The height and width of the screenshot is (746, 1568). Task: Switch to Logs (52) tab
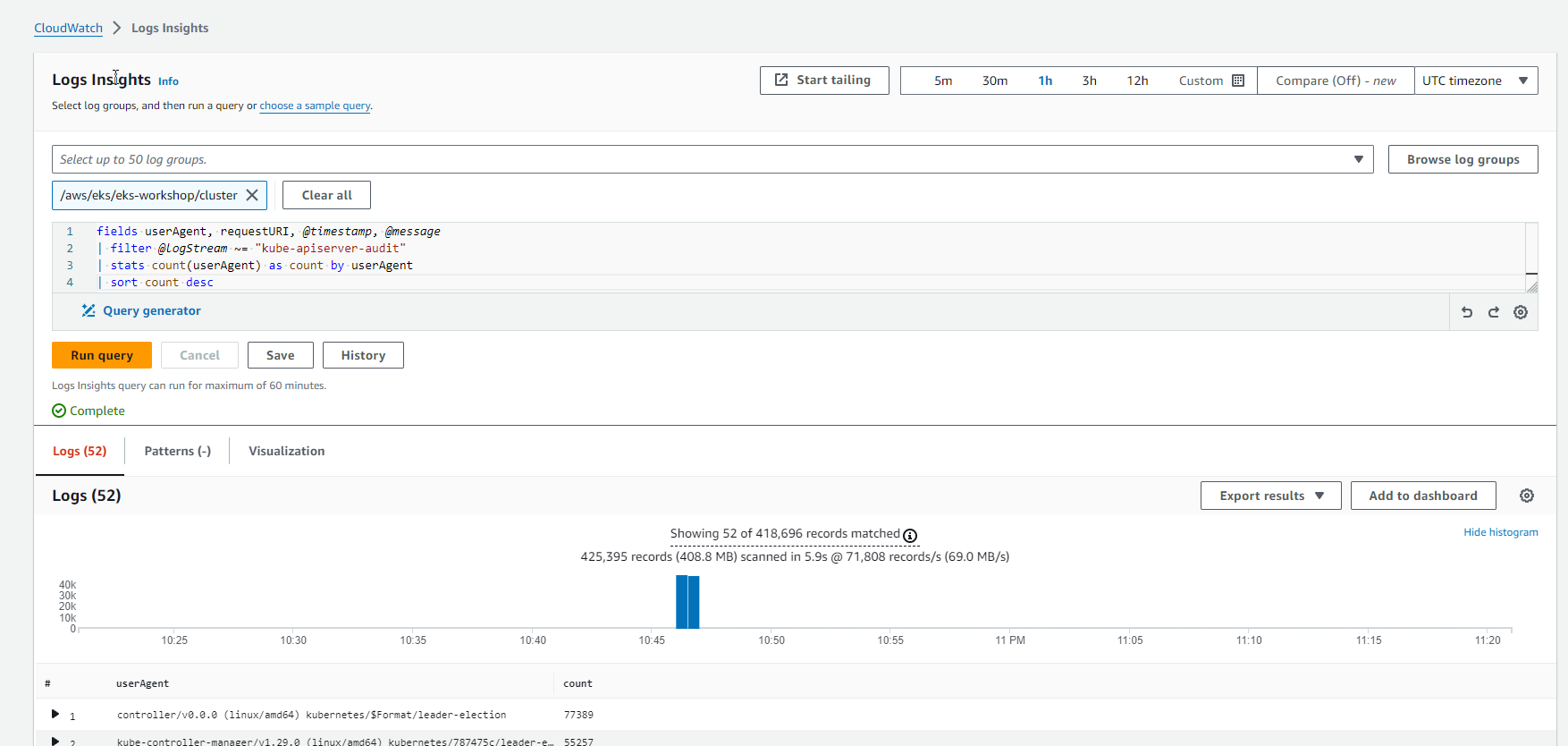coord(80,451)
